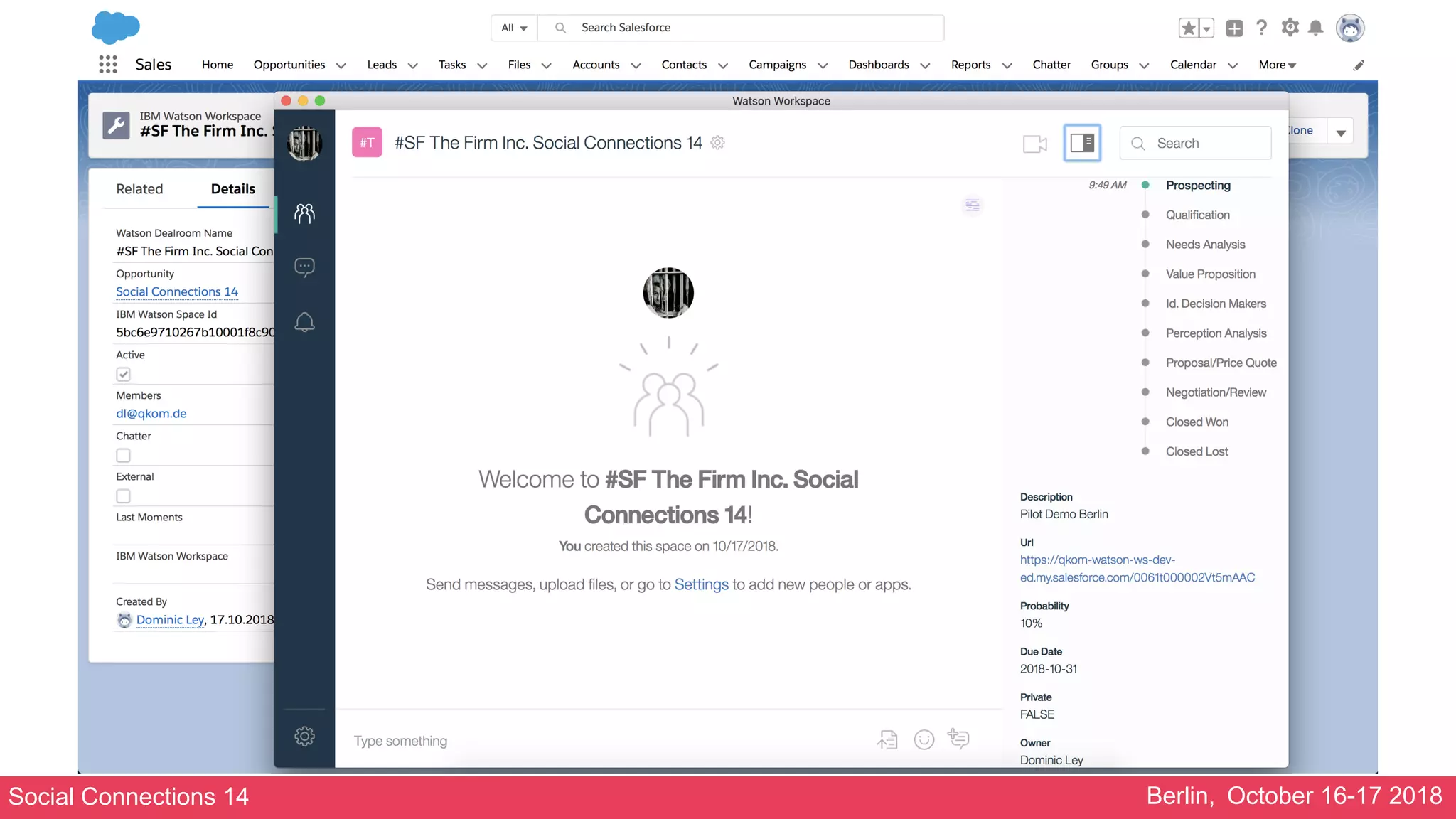Open the Dominic Ley creator link
Viewport: 1456px width, 819px height.
tap(170, 619)
